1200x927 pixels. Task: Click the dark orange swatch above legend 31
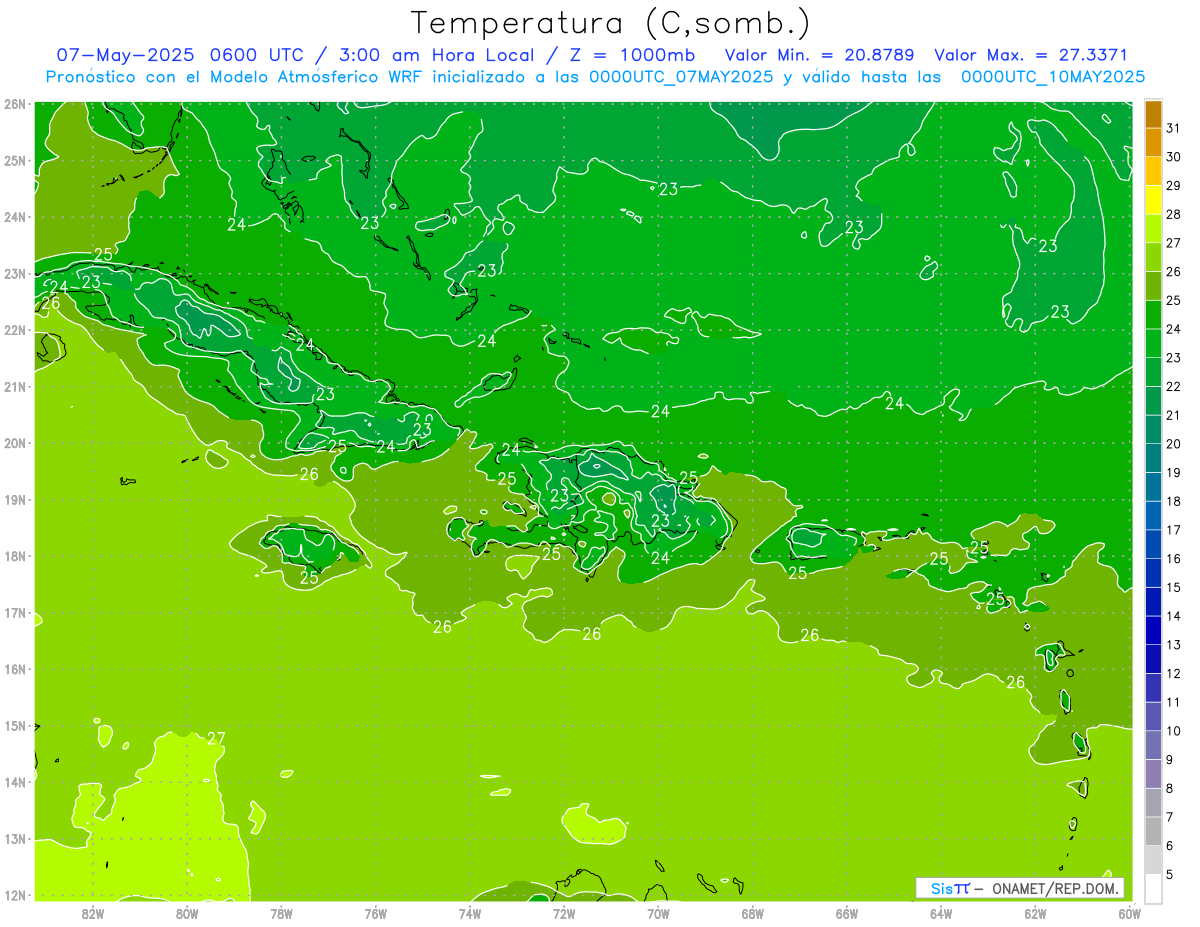pos(1153,114)
